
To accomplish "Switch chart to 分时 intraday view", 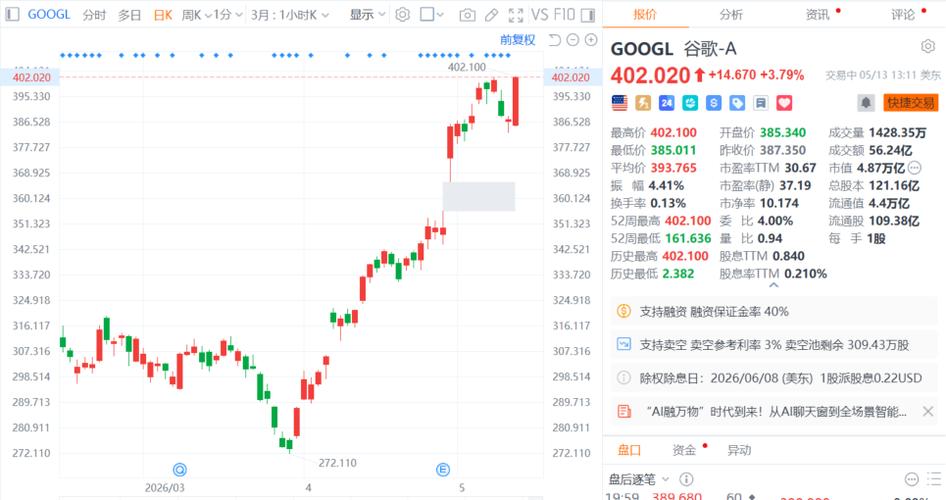I will coord(94,15).
